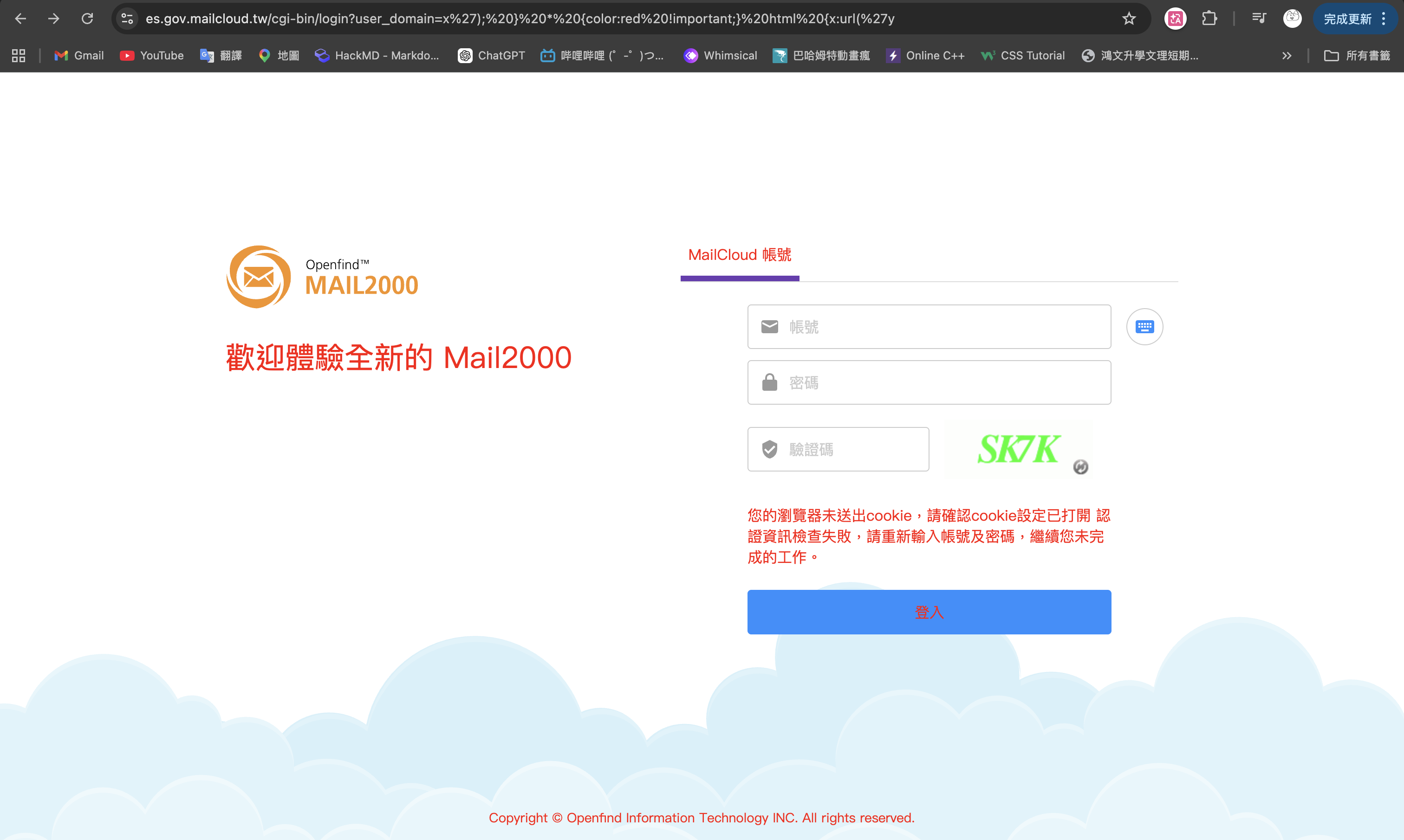Open the Extensions puzzle-piece menu

1209,19
